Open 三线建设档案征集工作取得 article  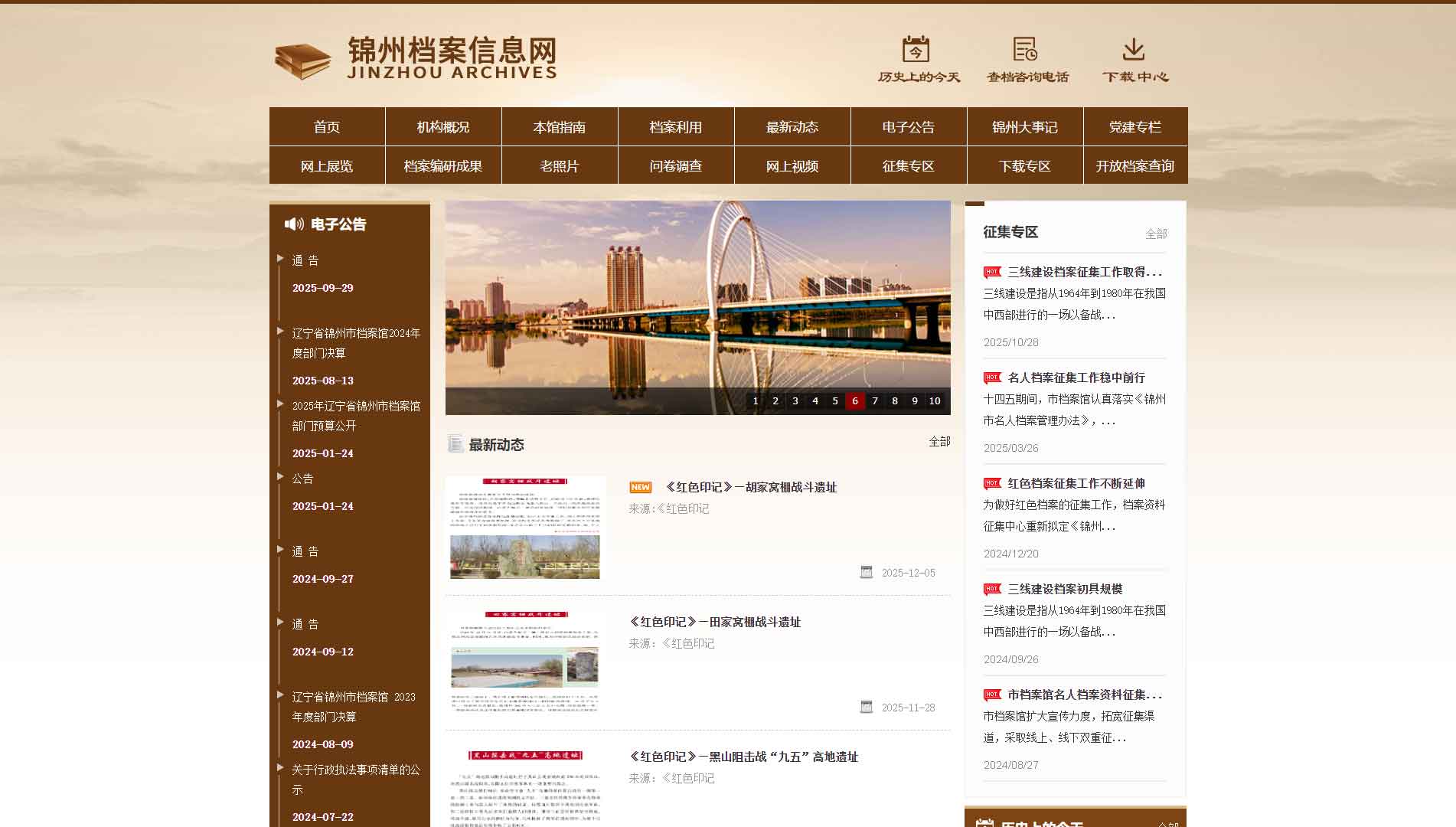pos(1085,272)
